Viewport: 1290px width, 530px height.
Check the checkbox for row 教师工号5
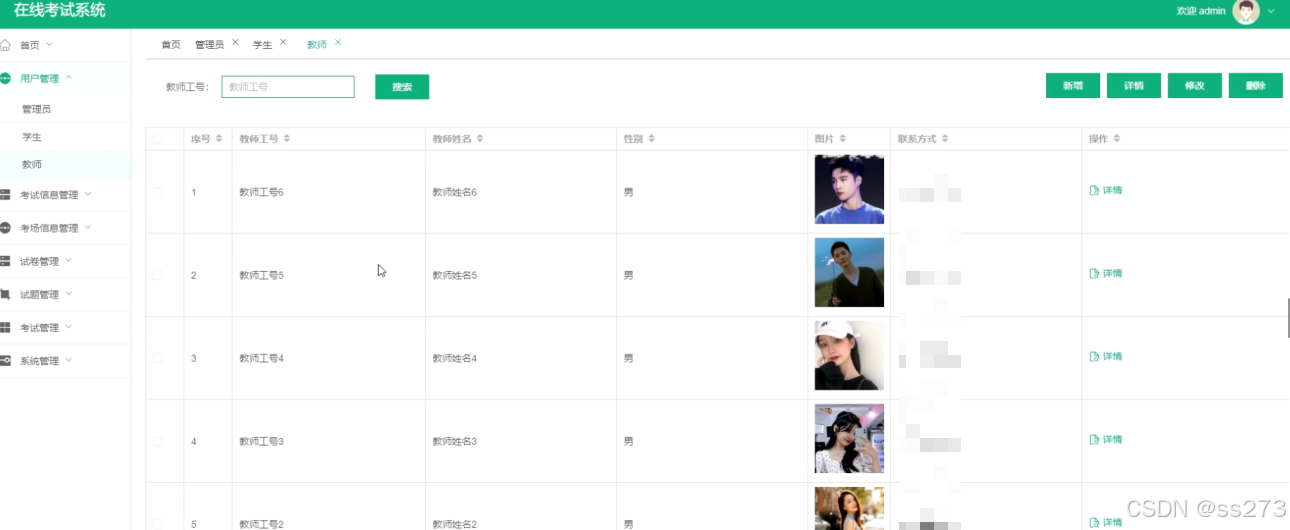[158, 274]
